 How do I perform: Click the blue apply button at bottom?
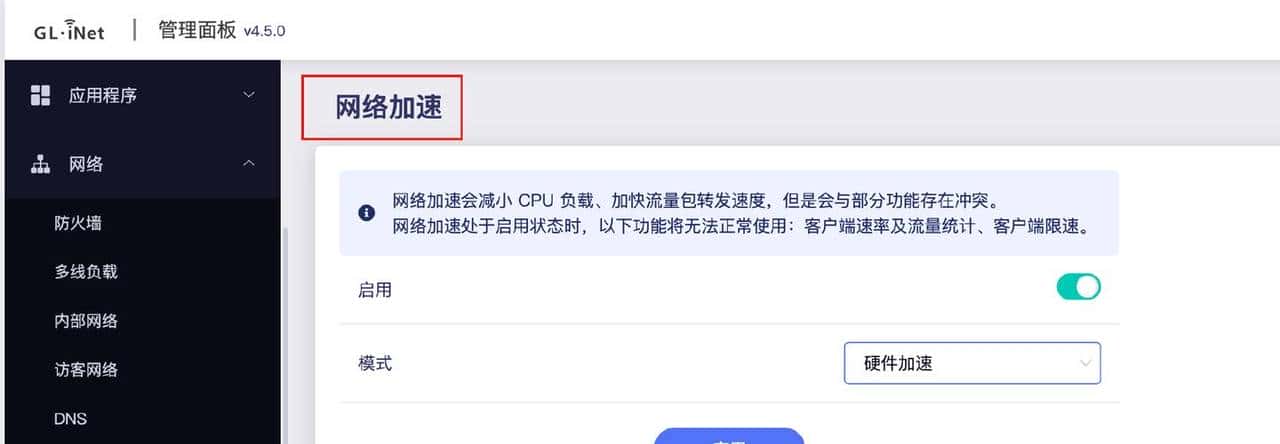click(729, 437)
